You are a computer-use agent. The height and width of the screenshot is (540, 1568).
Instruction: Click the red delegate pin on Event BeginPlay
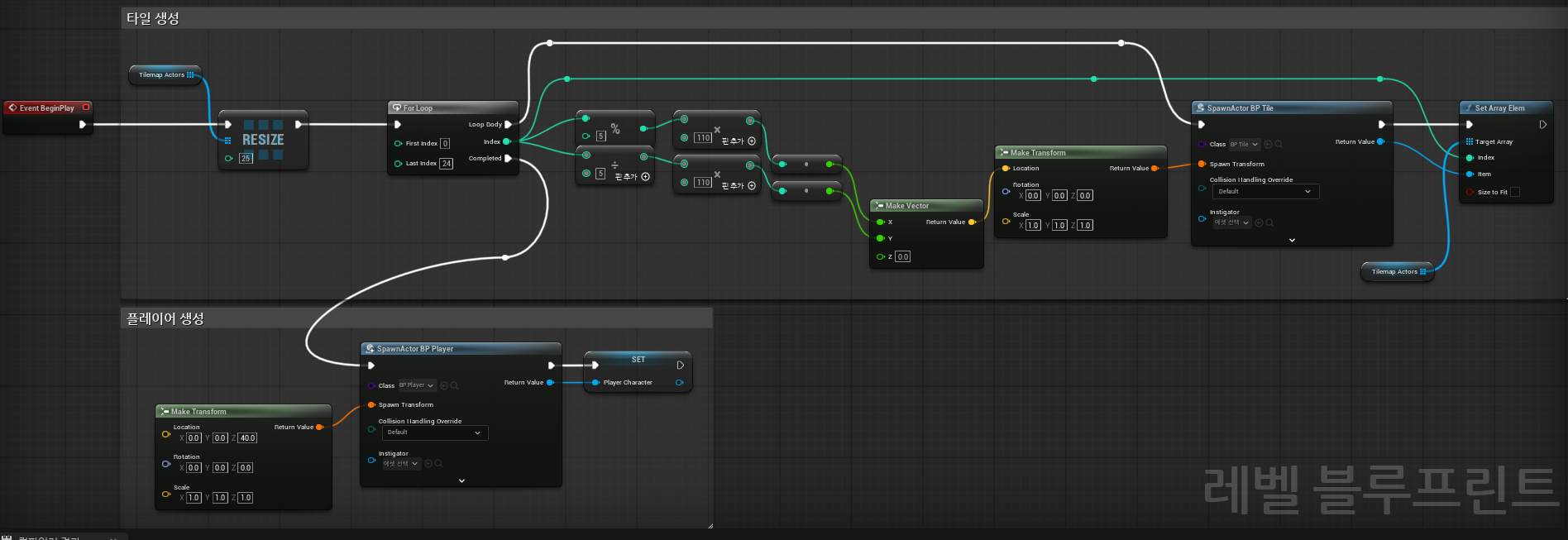[x=86, y=108]
